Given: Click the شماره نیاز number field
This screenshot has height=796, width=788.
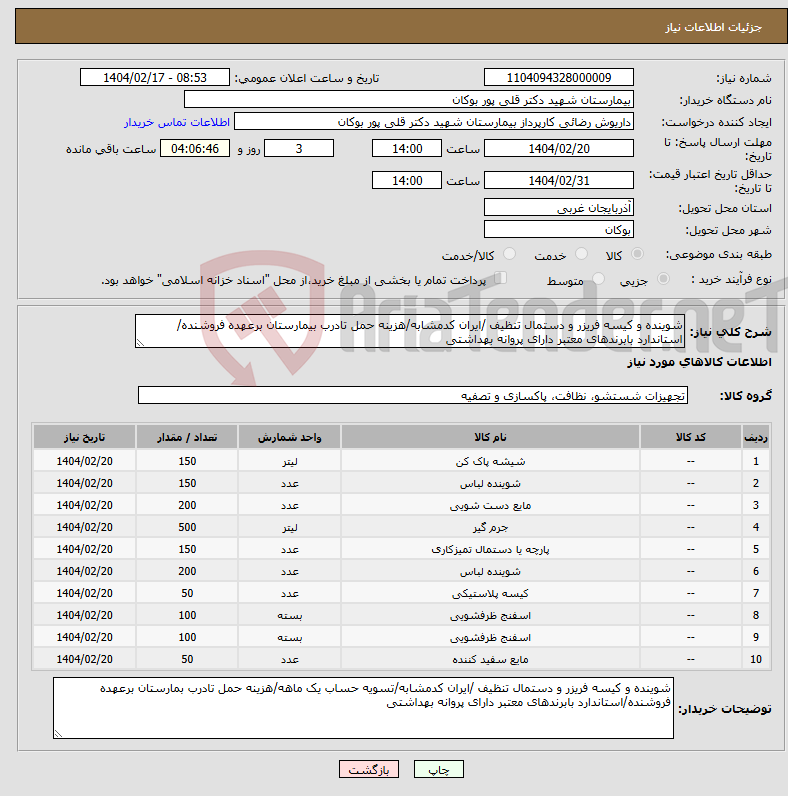Looking at the screenshot, I should pos(559,78).
